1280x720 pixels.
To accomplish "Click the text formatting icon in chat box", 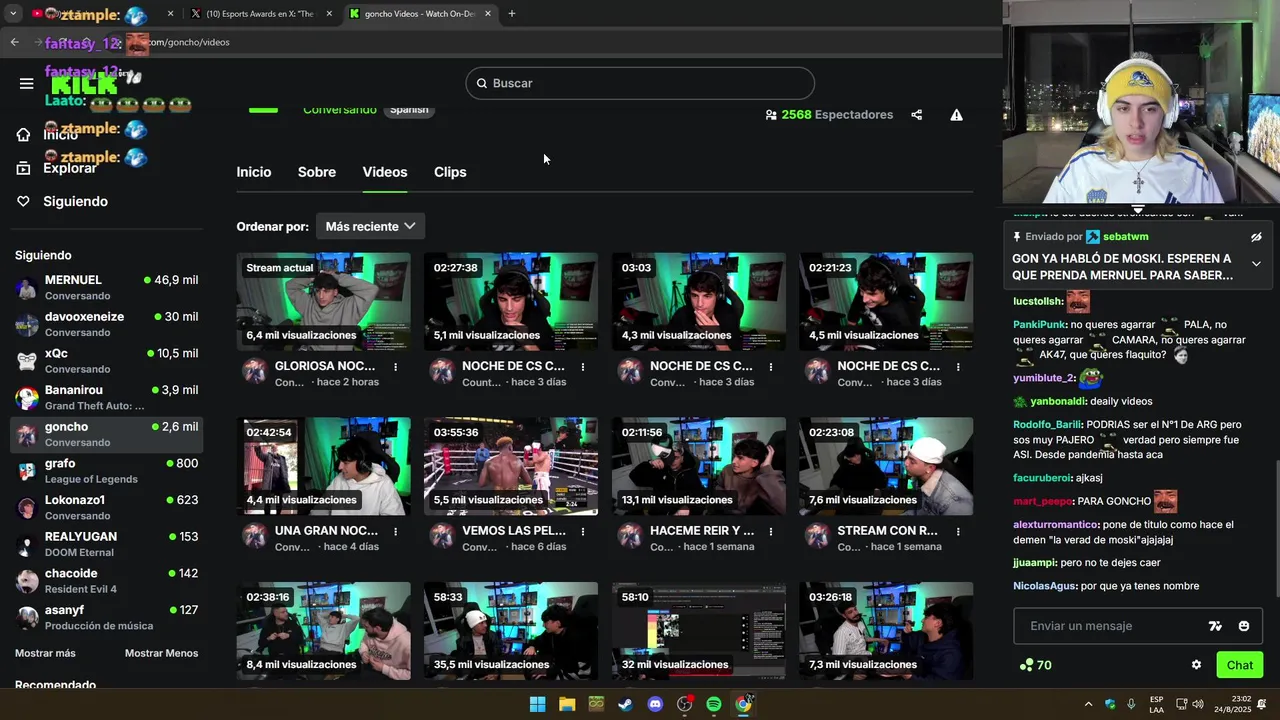I will [x=1215, y=626].
